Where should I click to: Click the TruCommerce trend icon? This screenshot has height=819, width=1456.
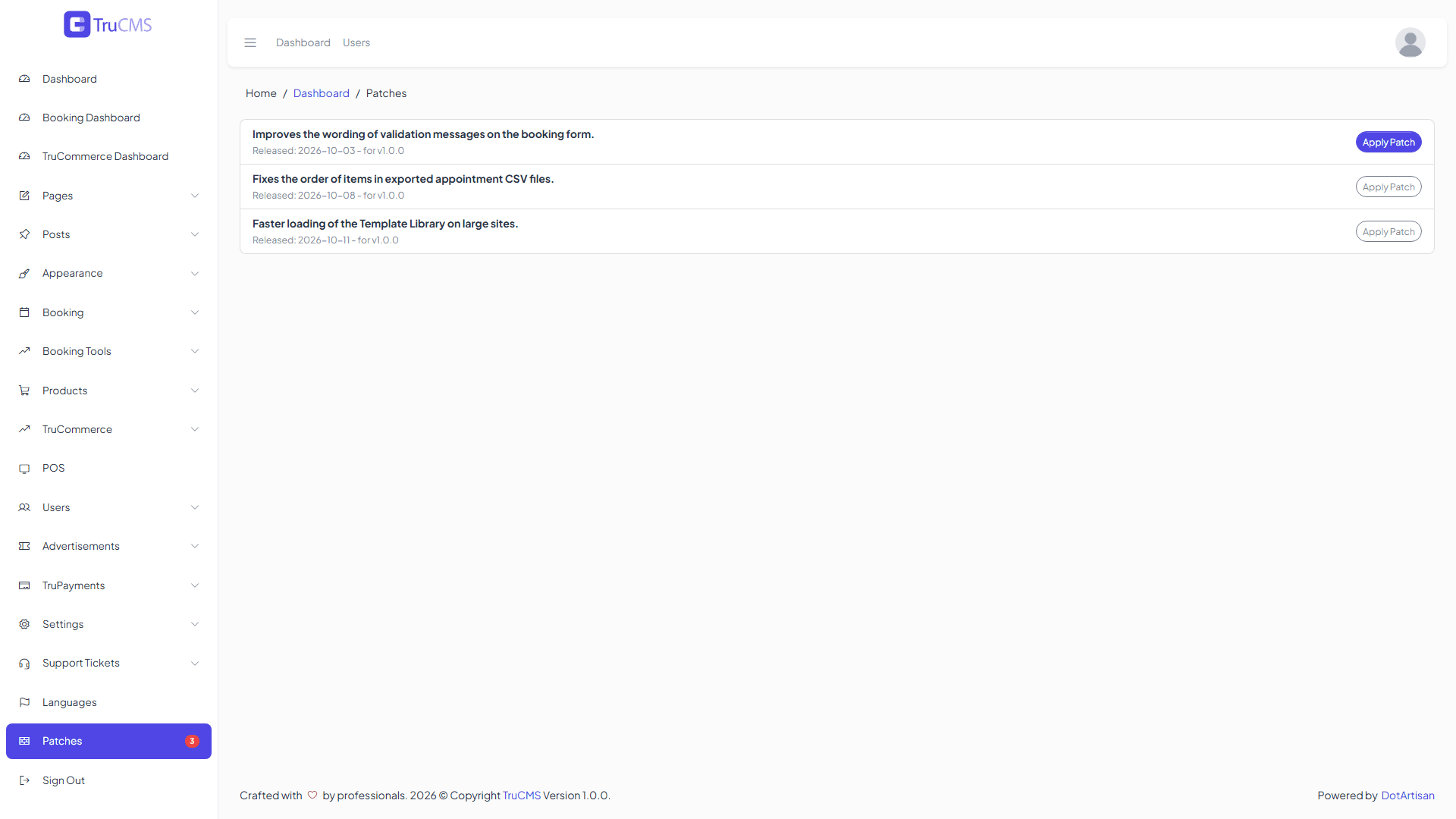point(24,429)
